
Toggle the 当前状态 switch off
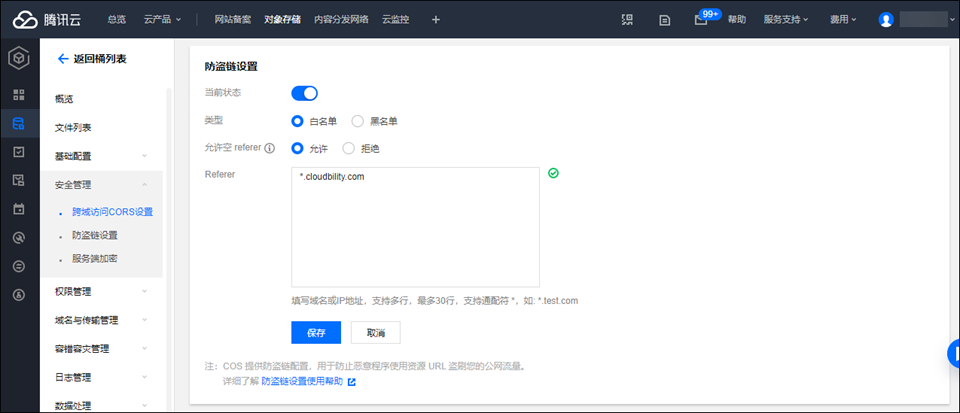(x=304, y=93)
